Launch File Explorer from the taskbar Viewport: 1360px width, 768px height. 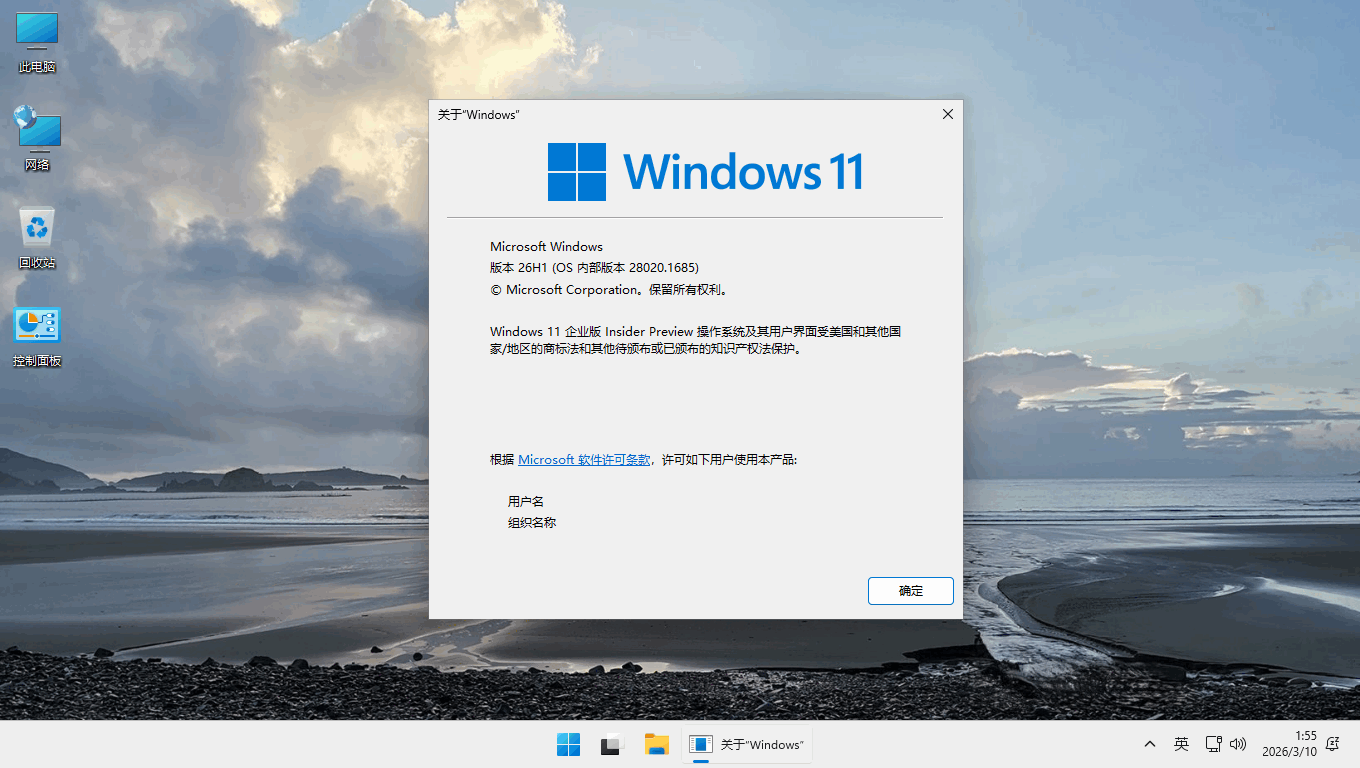tap(656, 744)
